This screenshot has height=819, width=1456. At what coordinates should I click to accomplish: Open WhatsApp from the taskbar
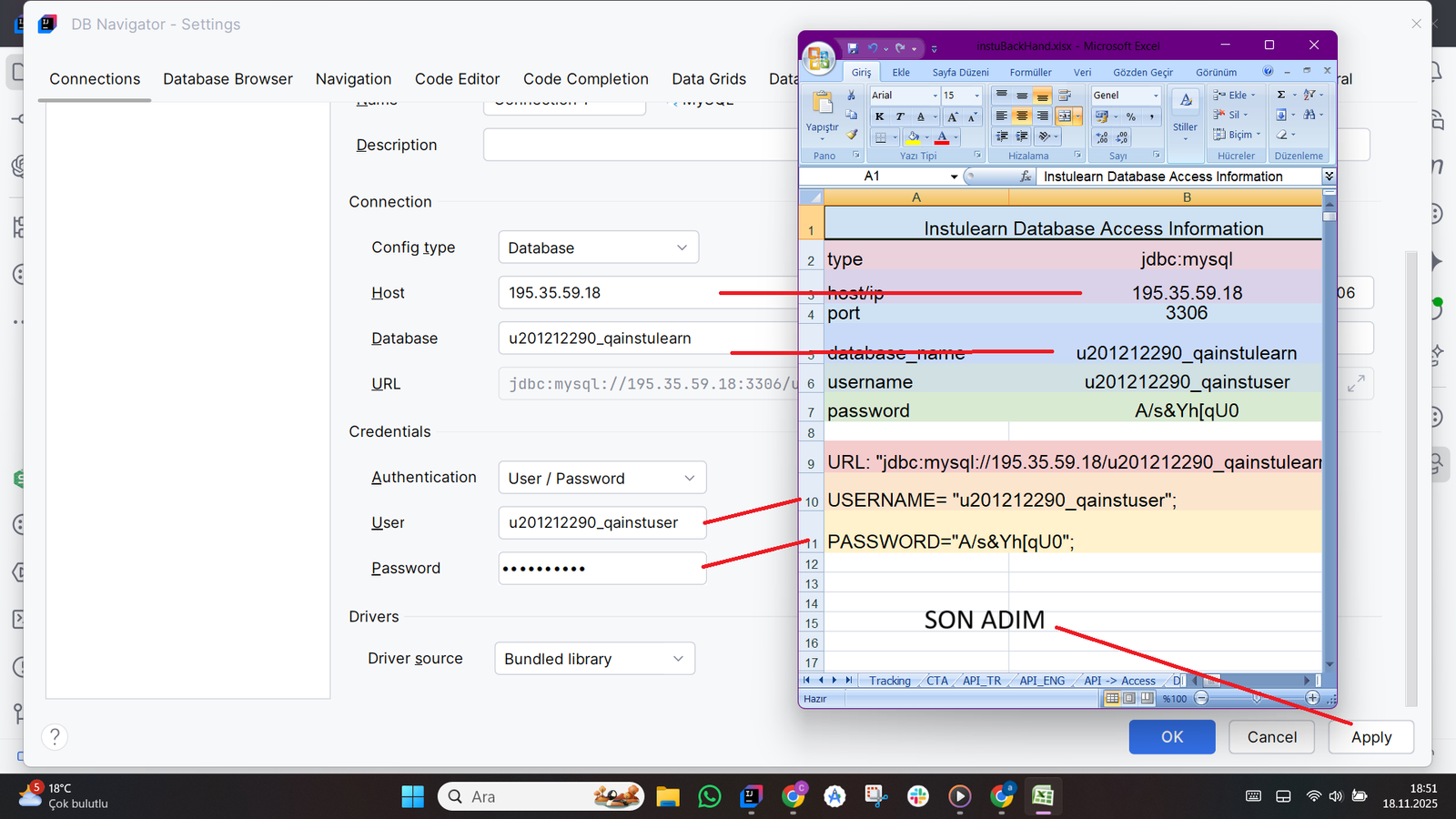[x=709, y=796]
